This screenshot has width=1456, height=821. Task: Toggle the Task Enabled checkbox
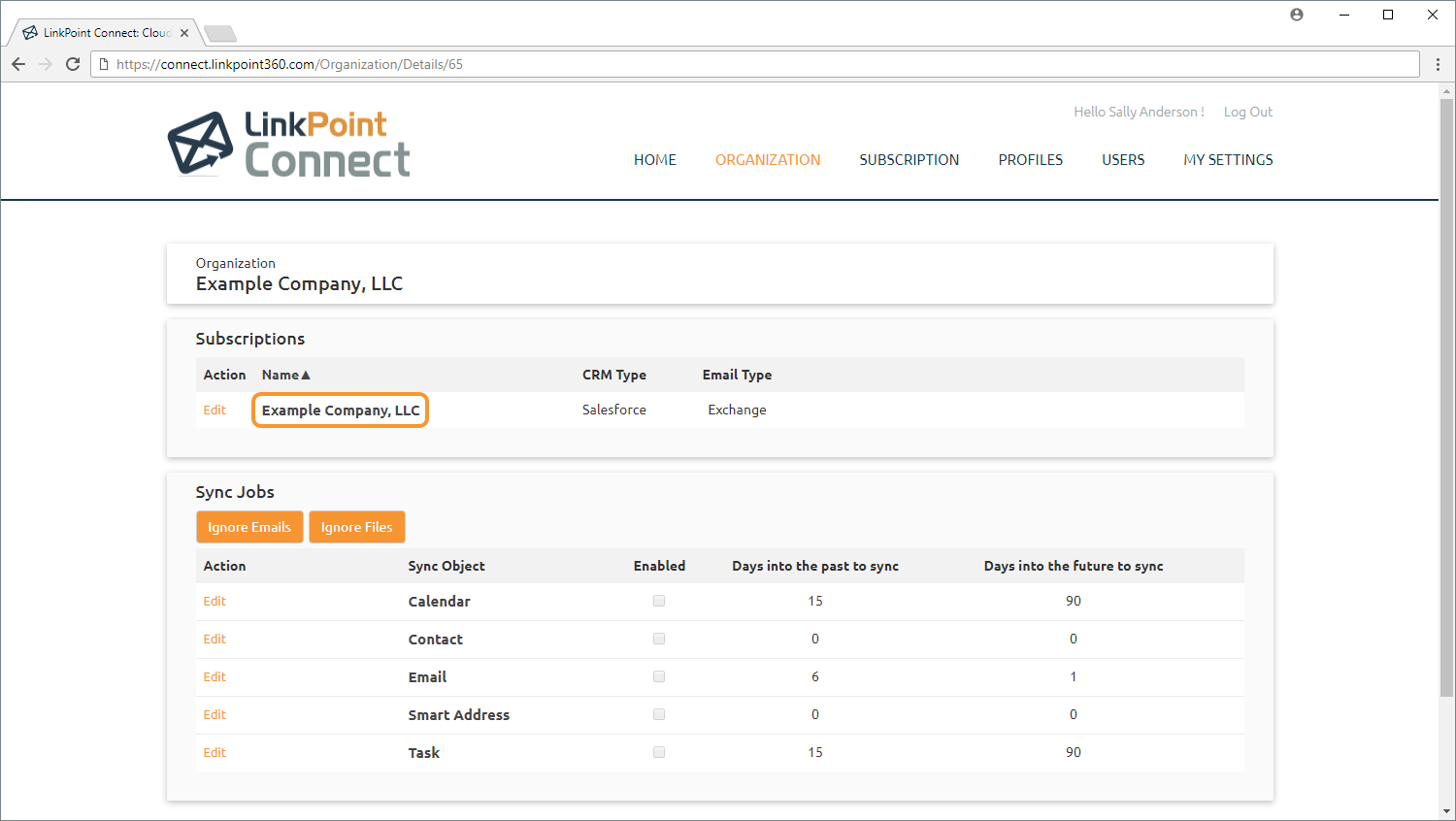[x=659, y=752]
